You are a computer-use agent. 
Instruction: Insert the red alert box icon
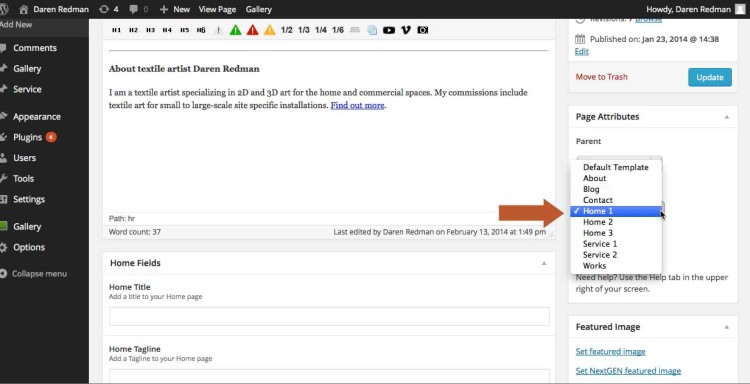point(253,30)
